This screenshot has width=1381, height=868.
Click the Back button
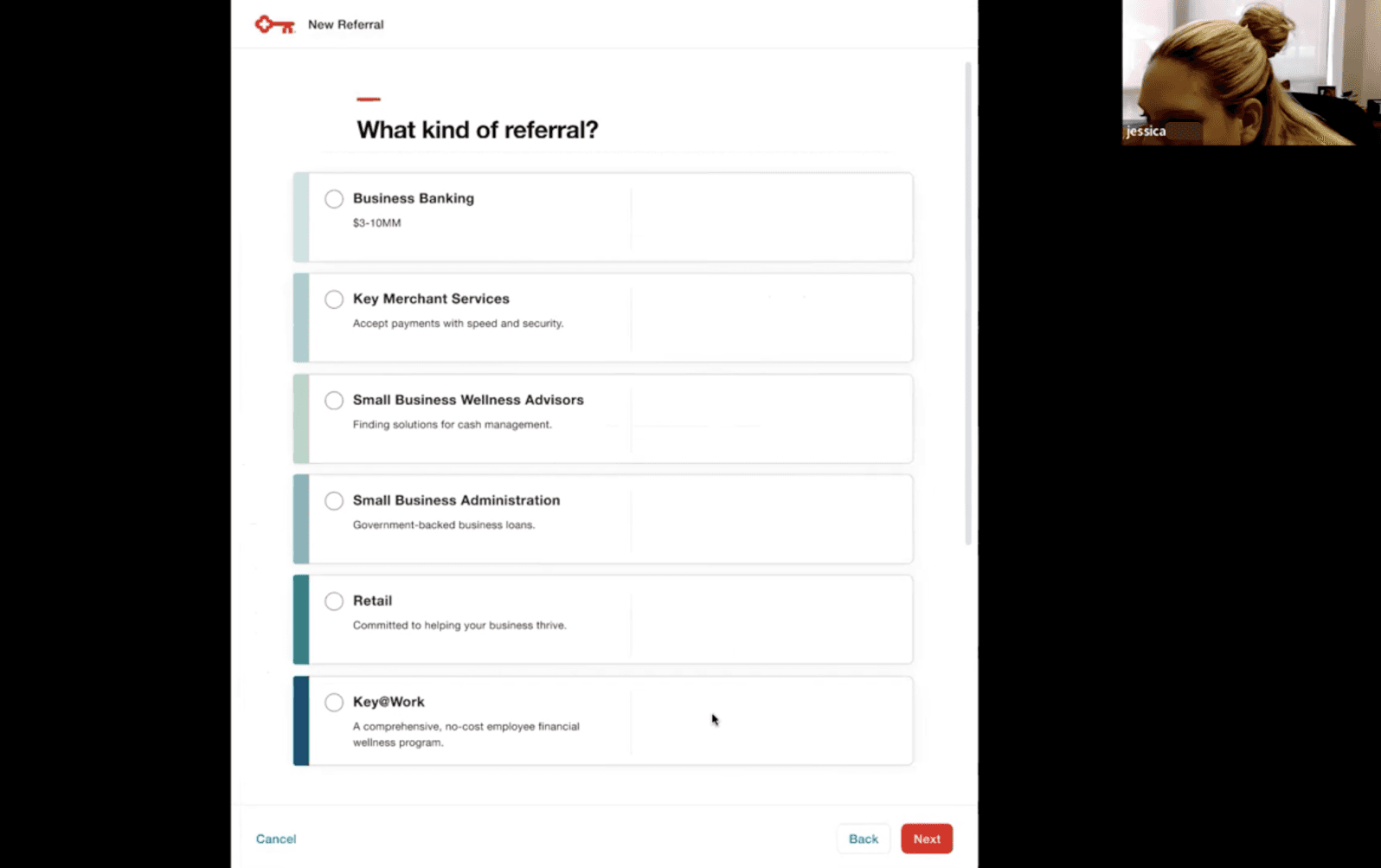click(x=863, y=839)
